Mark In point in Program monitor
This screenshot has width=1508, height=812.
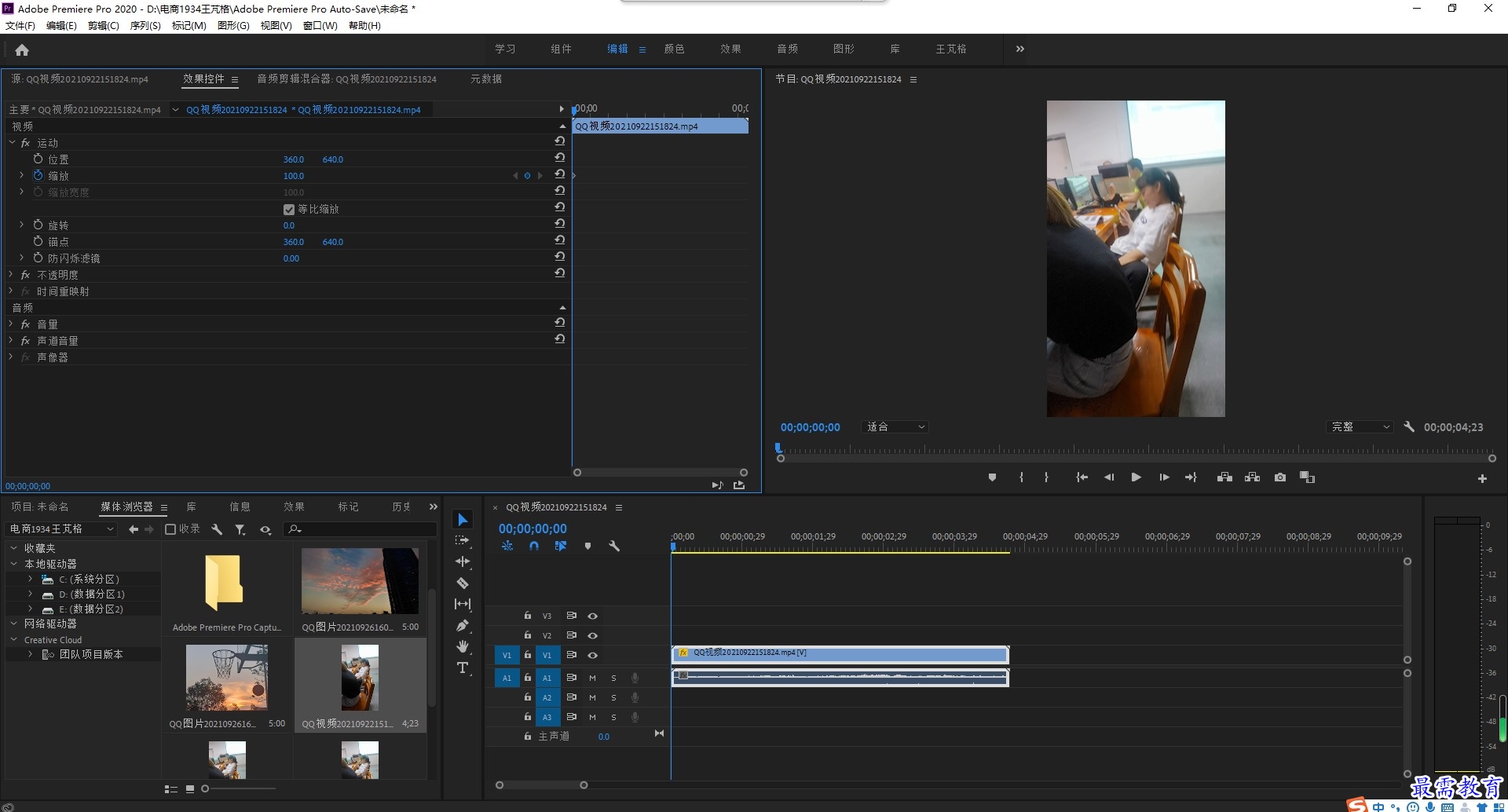(x=1021, y=477)
